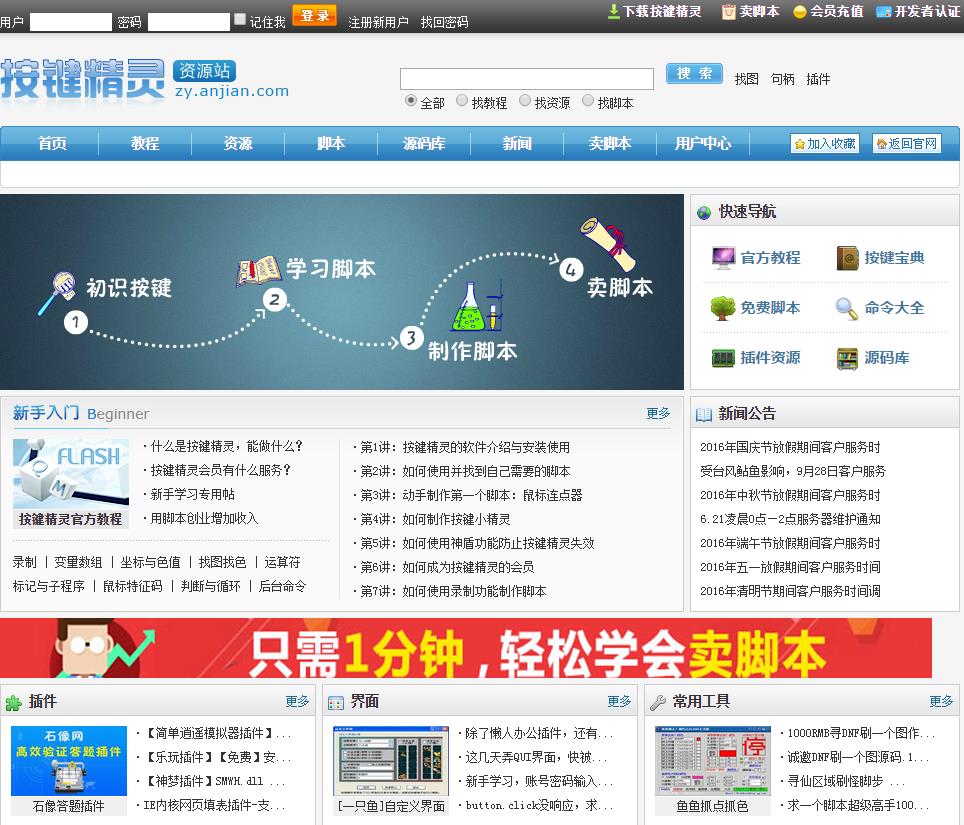964x825 pixels.
Task: Focus the 用户 username input field
Action: pyautogui.click(x=71, y=22)
